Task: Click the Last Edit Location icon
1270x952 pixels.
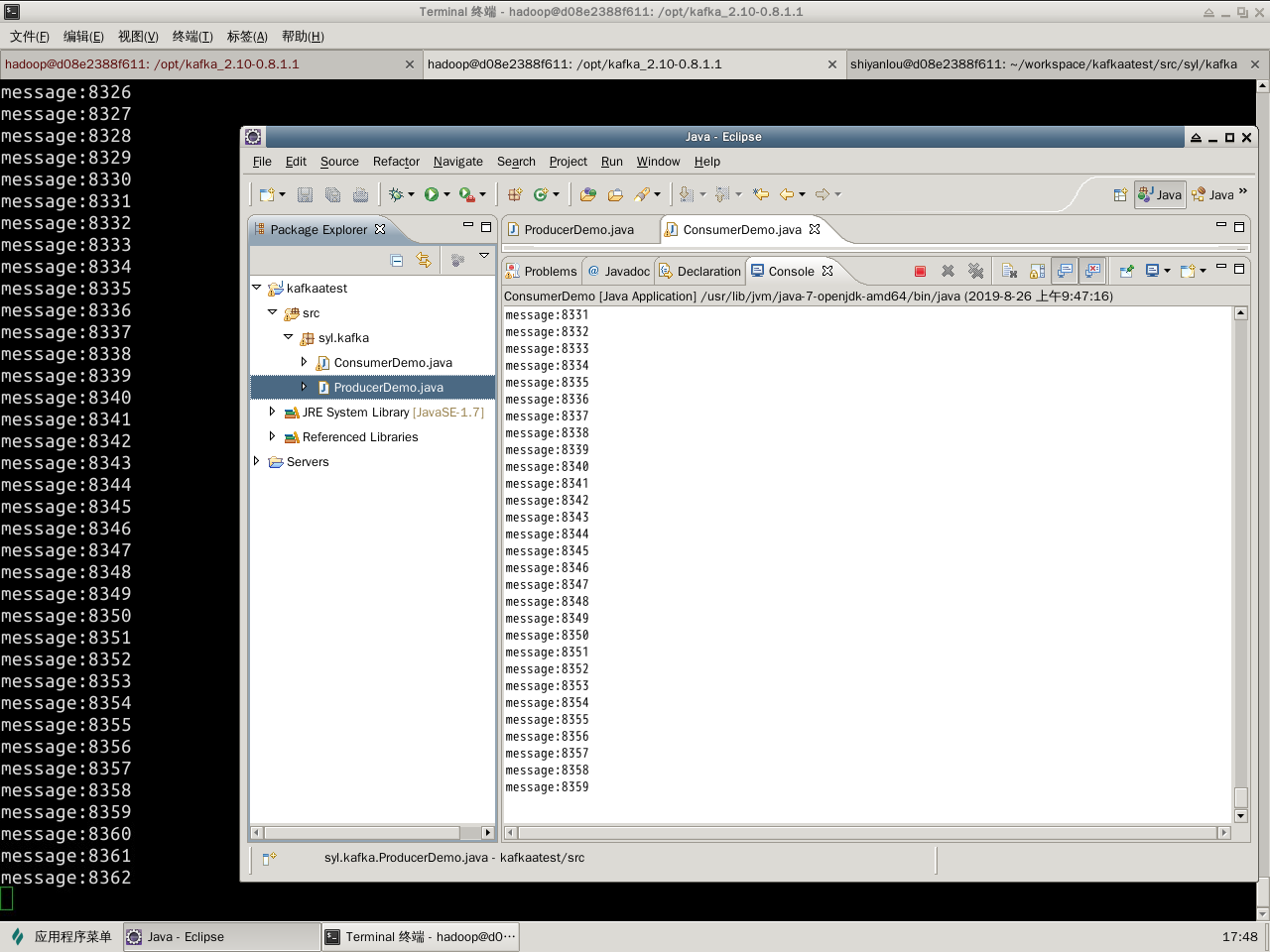Action: click(x=761, y=194)
